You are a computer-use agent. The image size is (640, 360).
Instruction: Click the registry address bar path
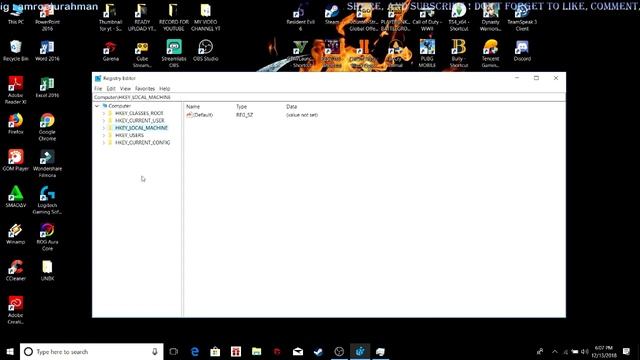[329, 98]
